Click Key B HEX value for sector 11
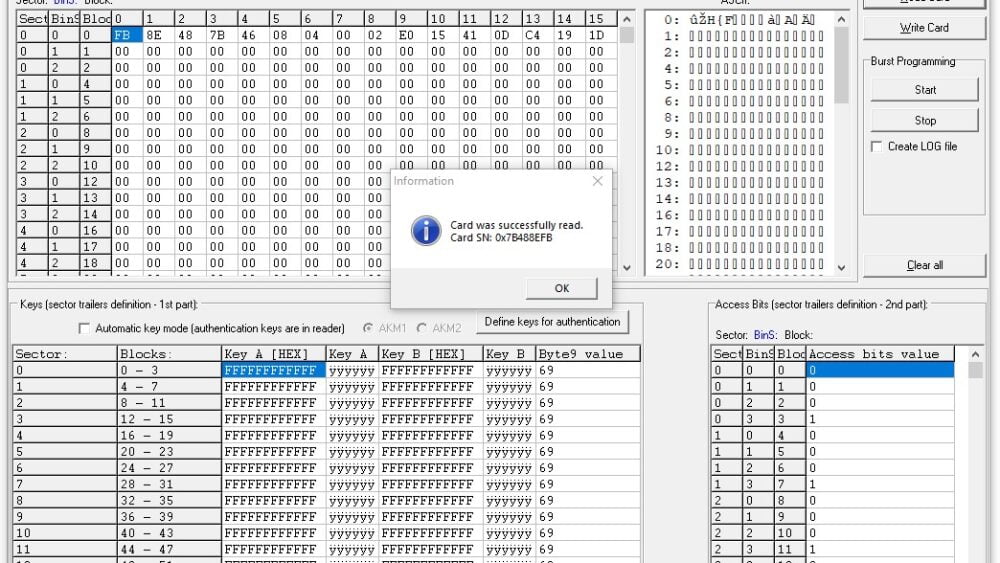This screenshot has height=563, width=1000. (430, 550)
